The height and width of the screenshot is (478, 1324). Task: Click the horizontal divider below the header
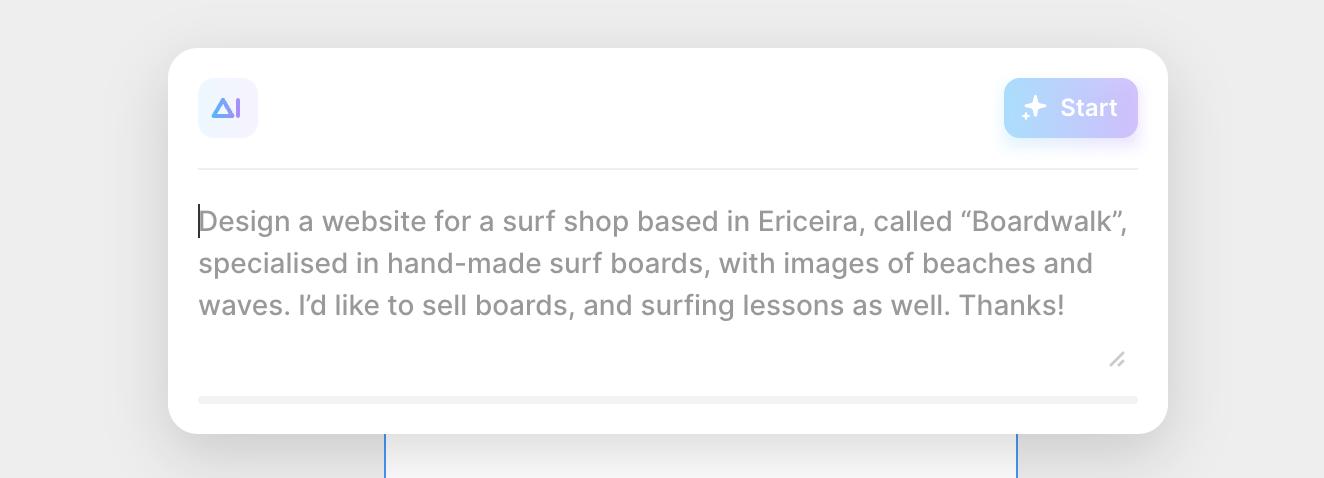pyautogui.click(x=667, y=169)
